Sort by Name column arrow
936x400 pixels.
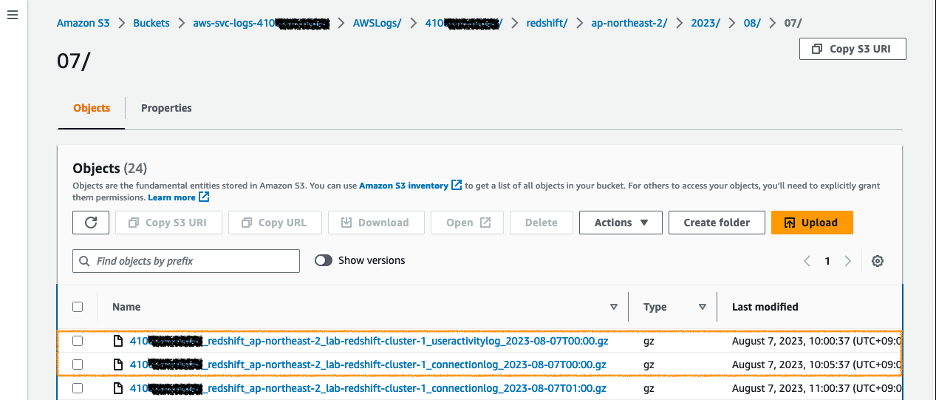coord(613,307)
